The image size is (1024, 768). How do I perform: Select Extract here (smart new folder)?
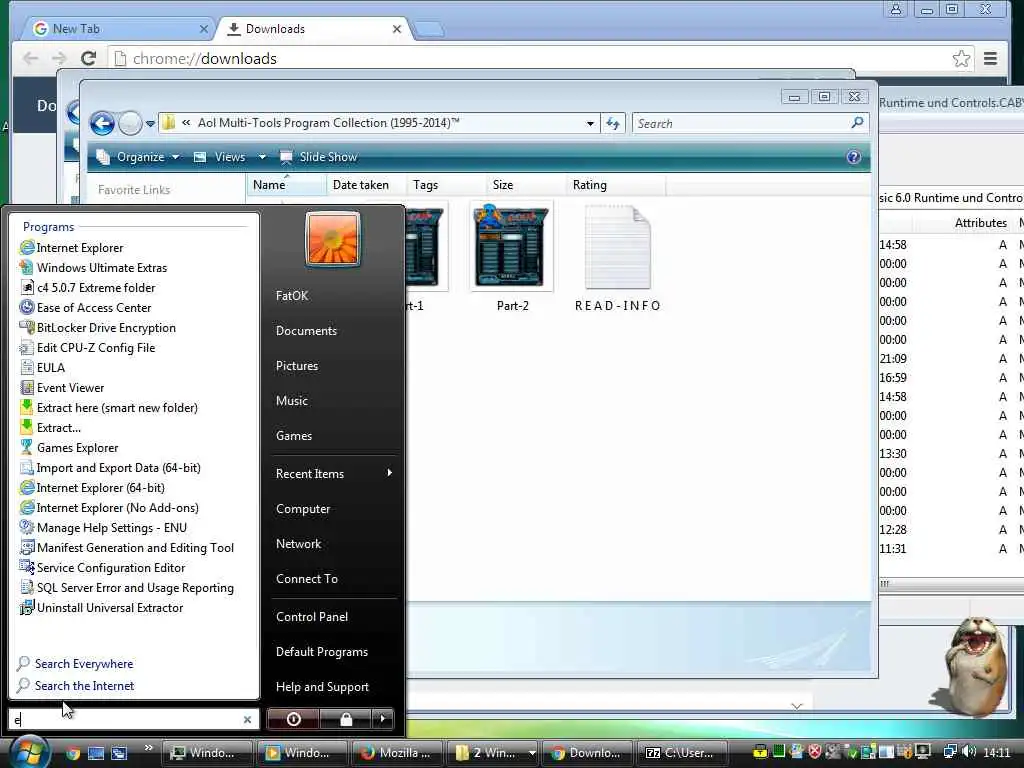[x=109, y=408]
